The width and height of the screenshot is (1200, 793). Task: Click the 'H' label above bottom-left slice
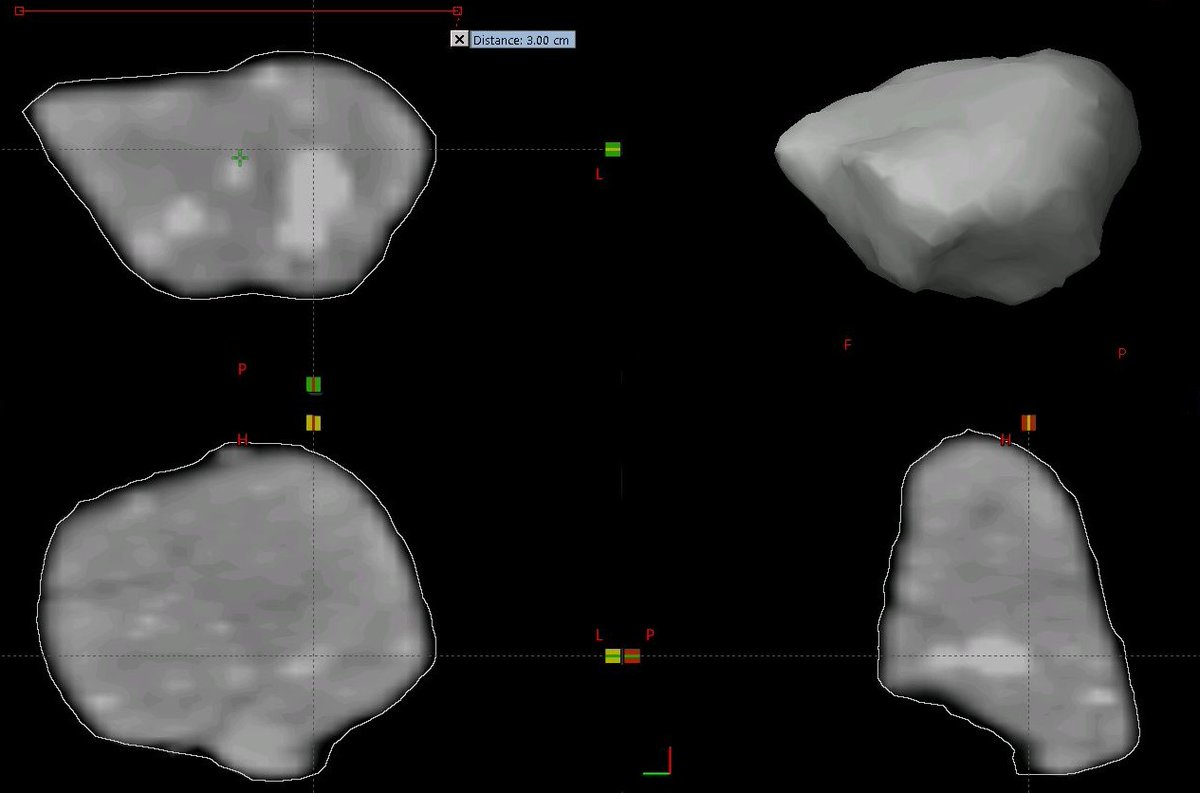[x=242, y=439]
